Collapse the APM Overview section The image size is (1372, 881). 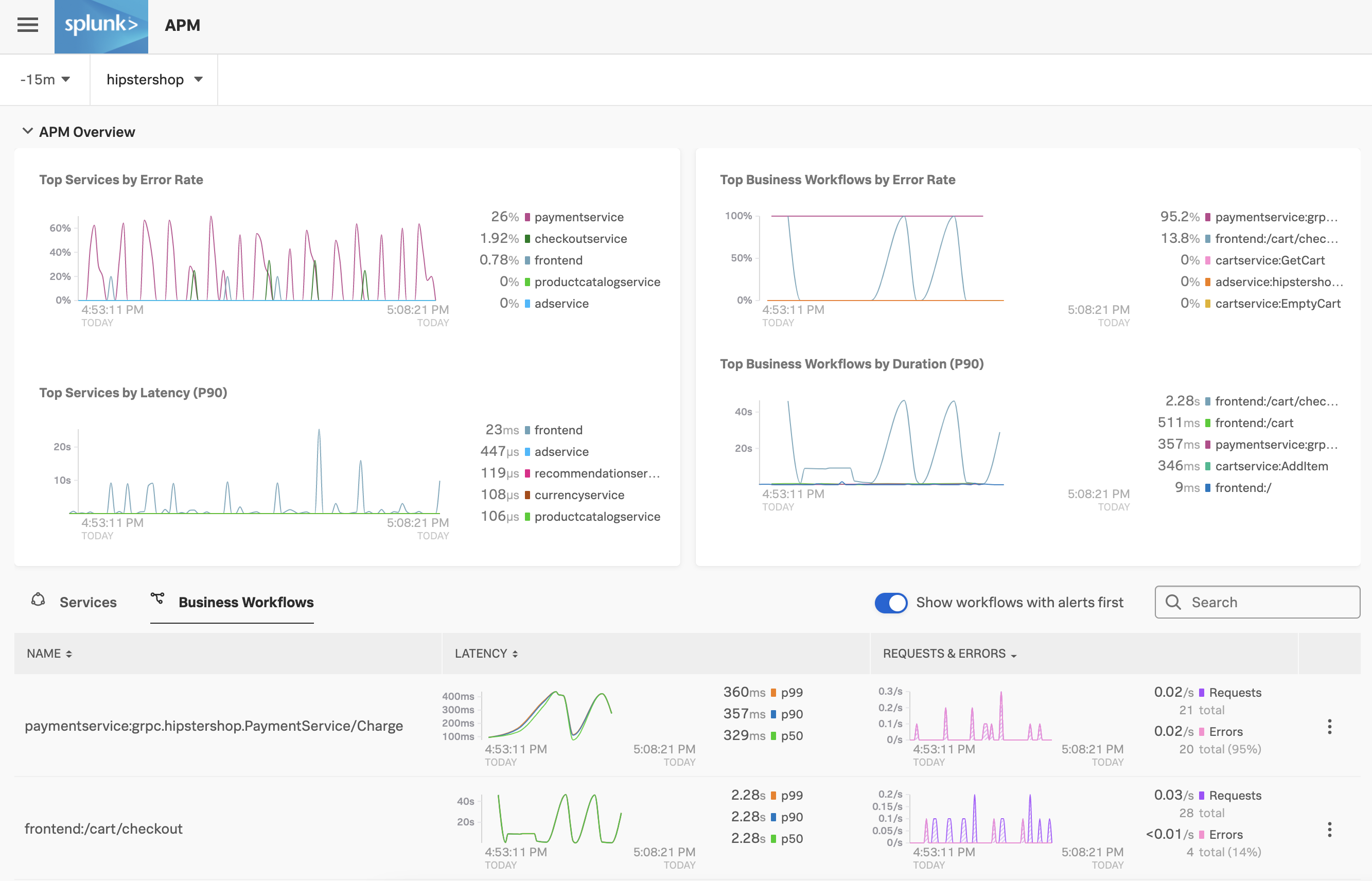27,131
